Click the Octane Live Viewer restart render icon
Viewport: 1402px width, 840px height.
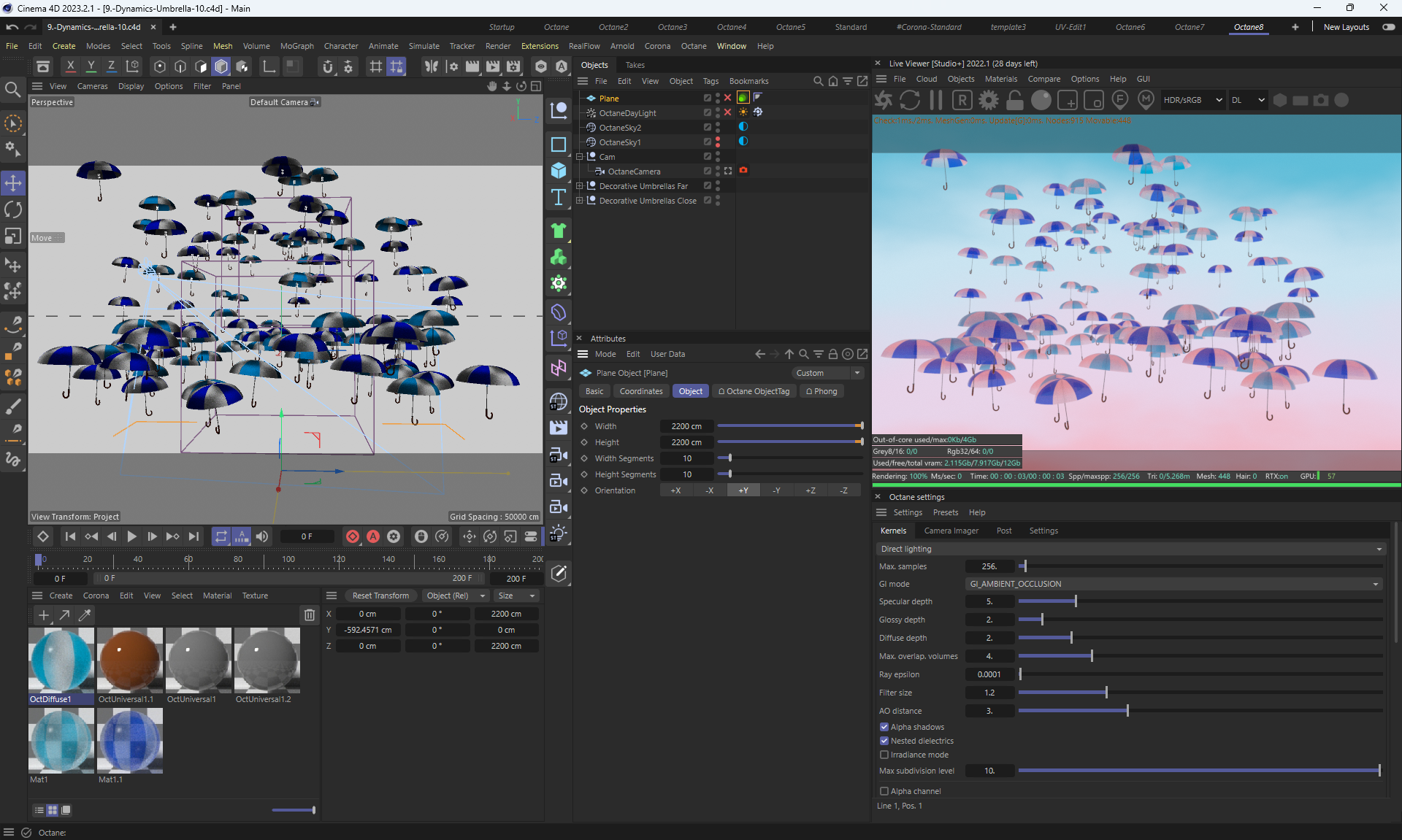(x=910, y=100)
